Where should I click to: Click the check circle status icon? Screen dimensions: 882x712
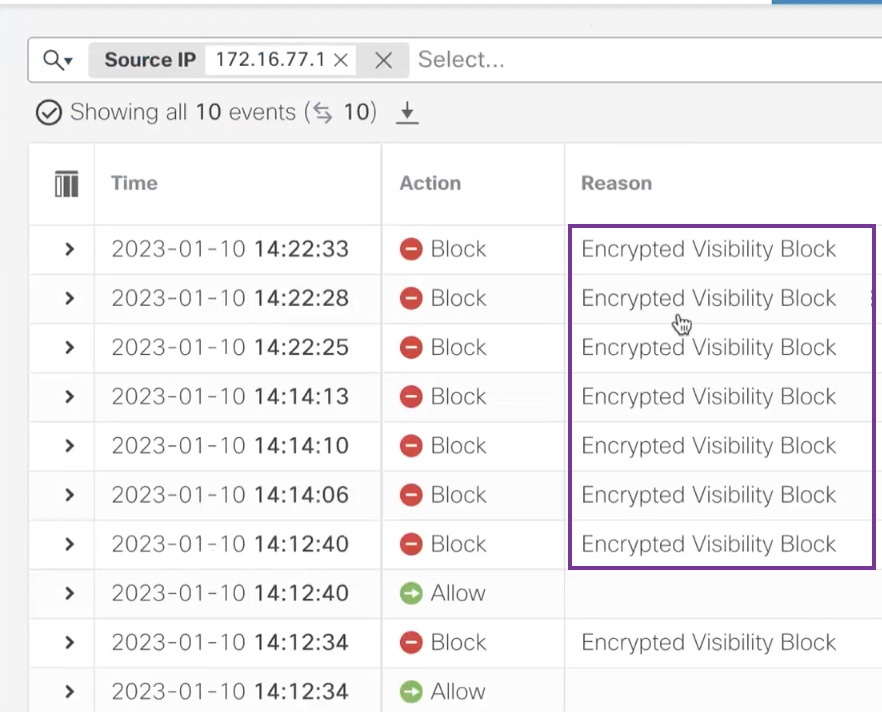[x=48, y=113]
